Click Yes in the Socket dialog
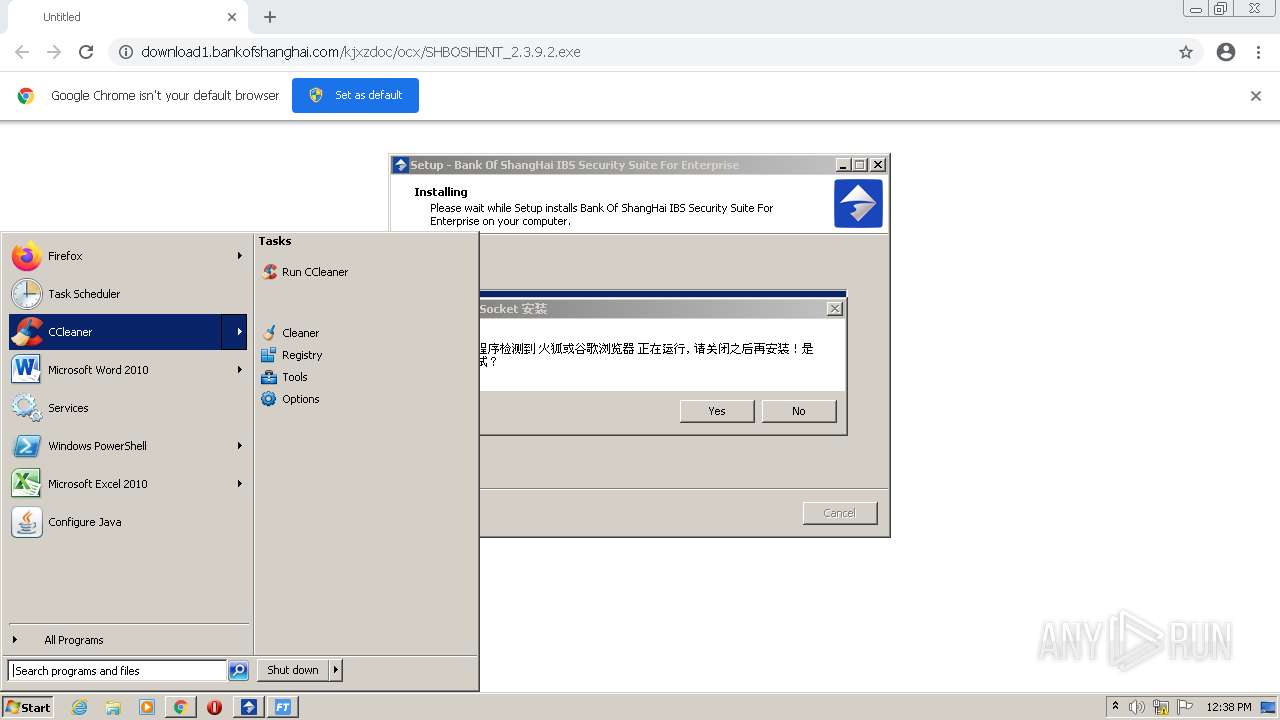This screenshot has width=1280, height=720. [717, 411]
